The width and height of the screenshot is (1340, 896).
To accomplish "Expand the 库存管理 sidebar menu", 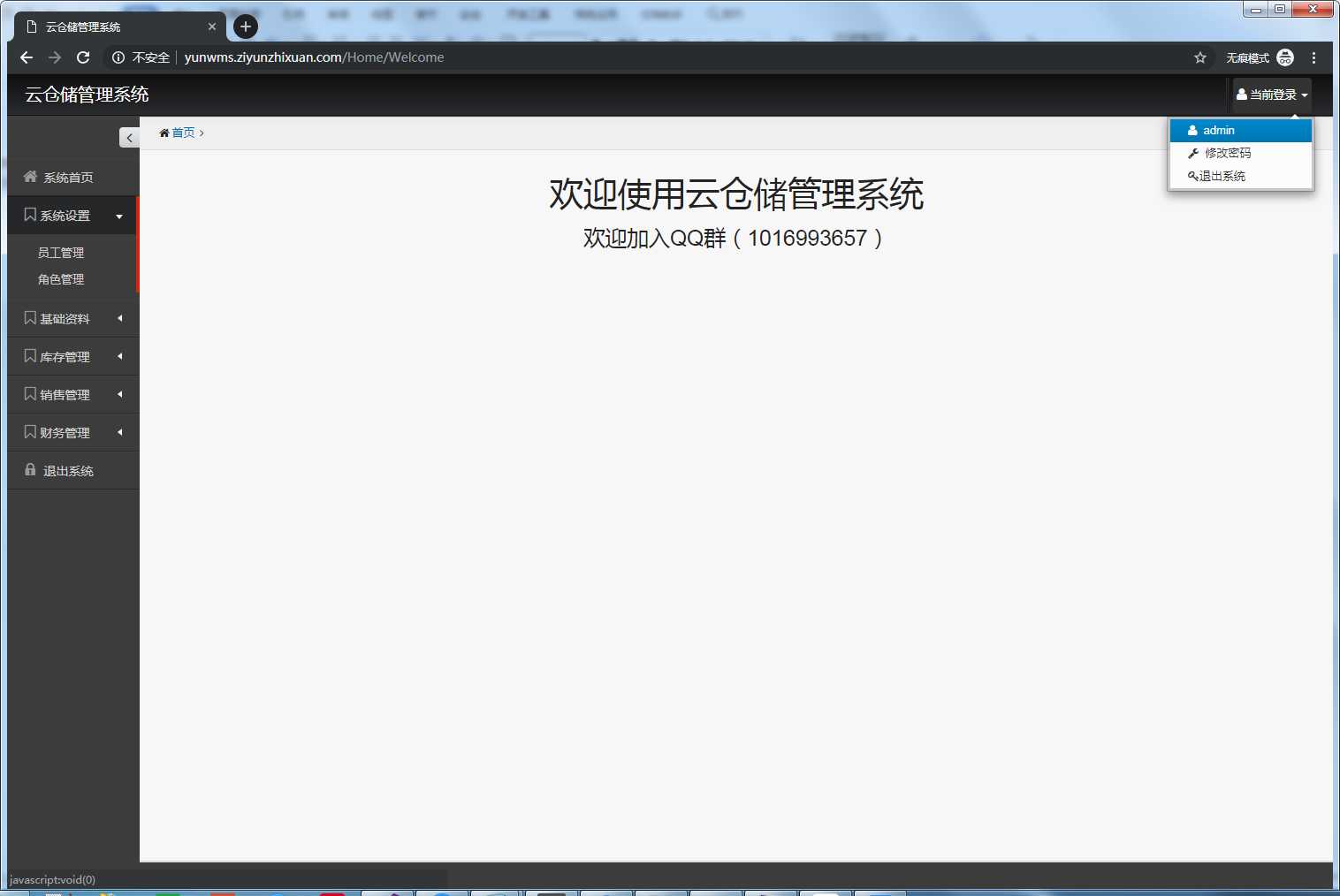I will click(73, 356).
